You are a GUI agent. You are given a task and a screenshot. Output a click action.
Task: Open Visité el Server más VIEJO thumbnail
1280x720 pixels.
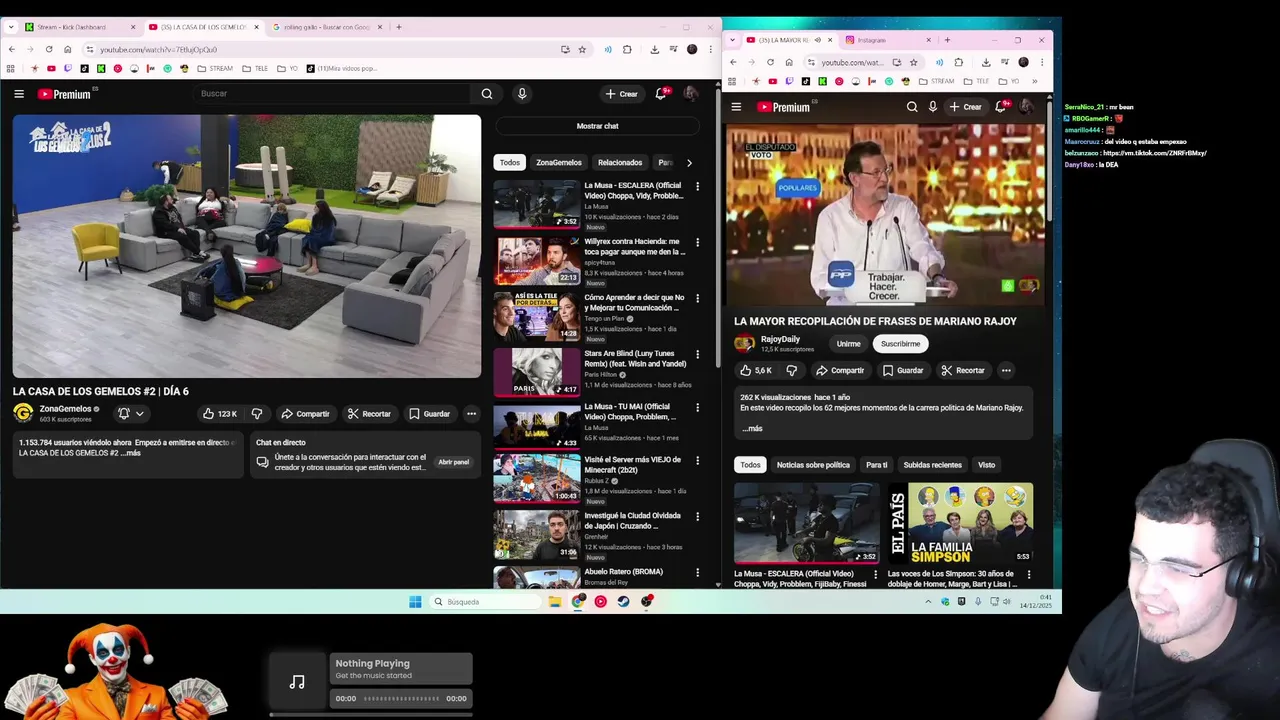click(536, 478)
